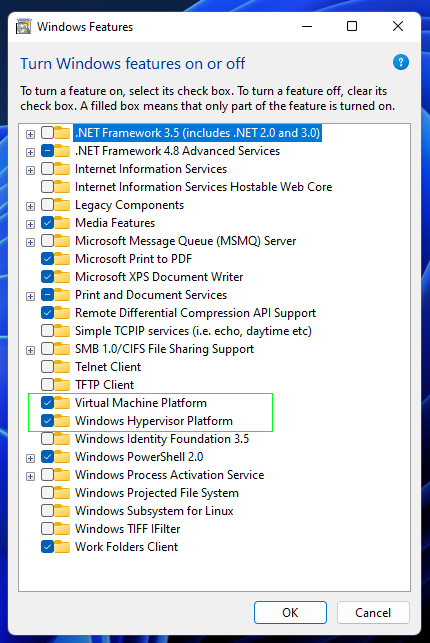The width and height of the screenshot is (430, 643).
Task: Expand the Internet Information Services node
Action: (30, 170)
